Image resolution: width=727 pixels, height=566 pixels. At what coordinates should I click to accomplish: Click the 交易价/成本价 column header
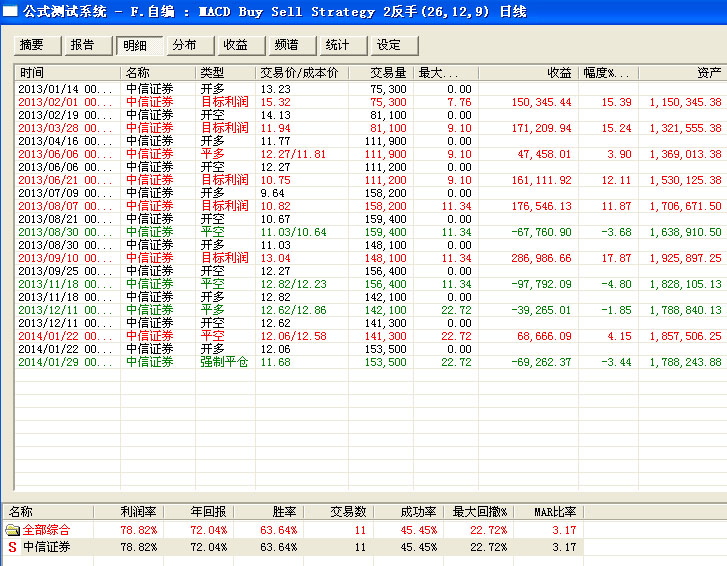coord(302,73)
